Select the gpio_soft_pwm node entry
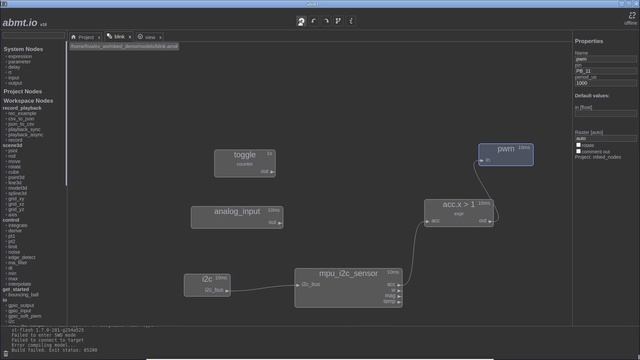 click(24, 316)
